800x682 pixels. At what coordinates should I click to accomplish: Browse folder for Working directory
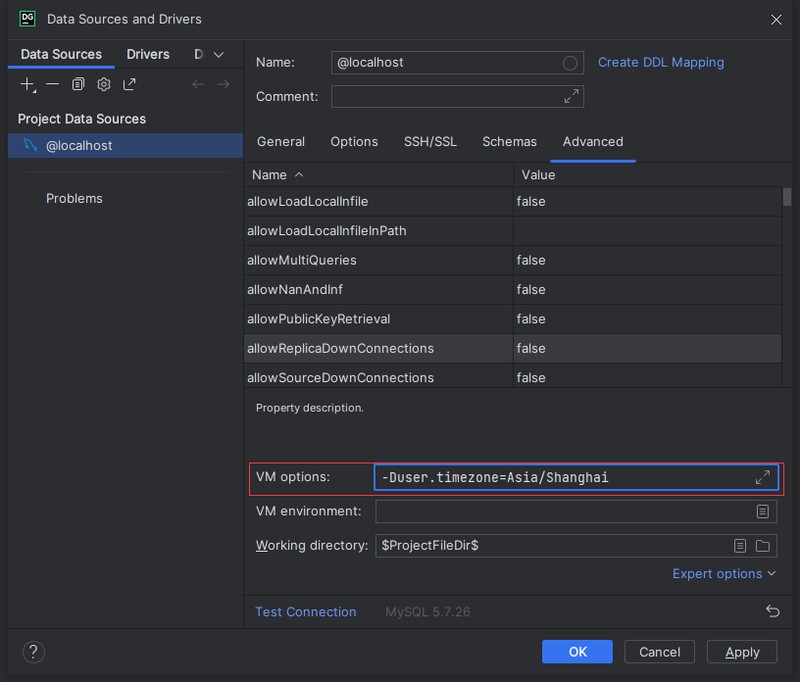coord(763,546)
